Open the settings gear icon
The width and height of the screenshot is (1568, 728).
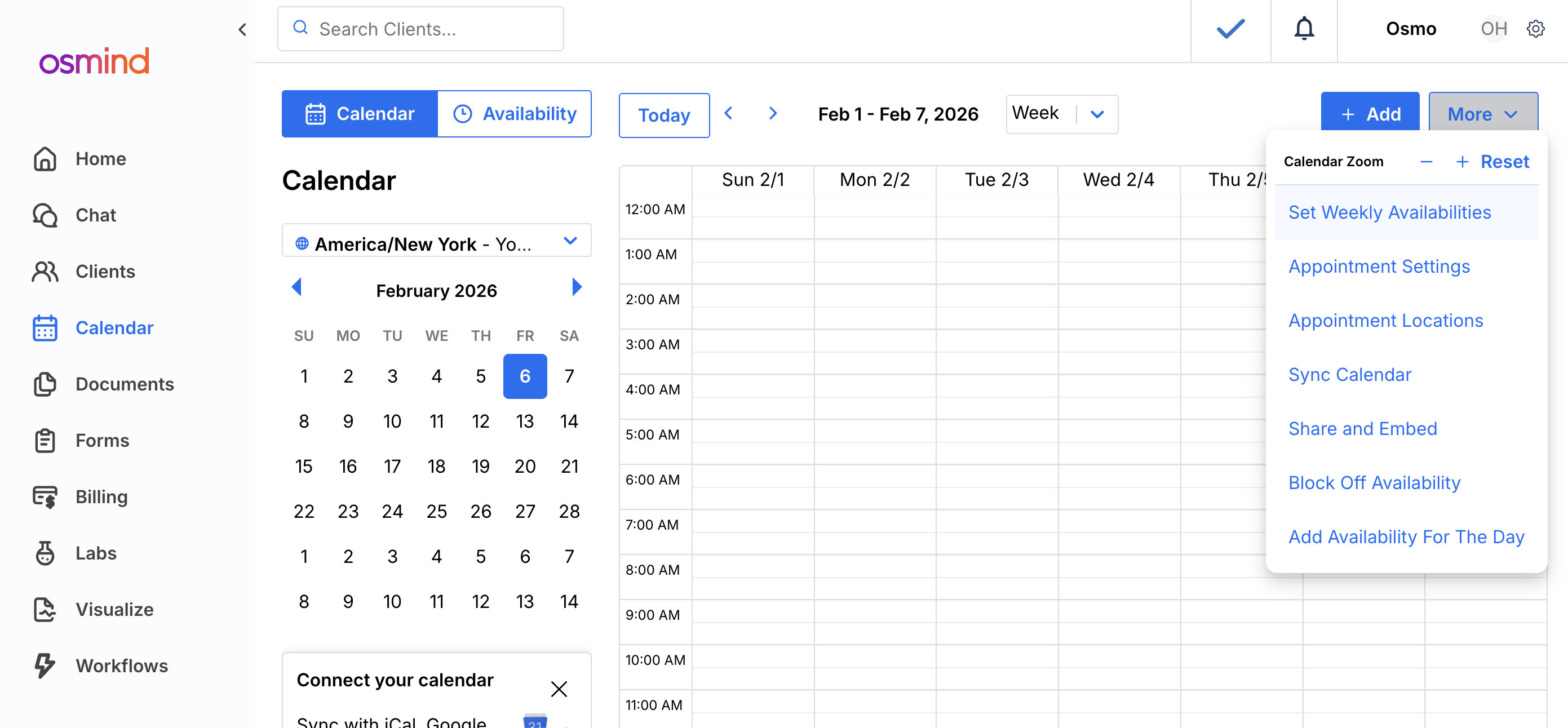1535,29
